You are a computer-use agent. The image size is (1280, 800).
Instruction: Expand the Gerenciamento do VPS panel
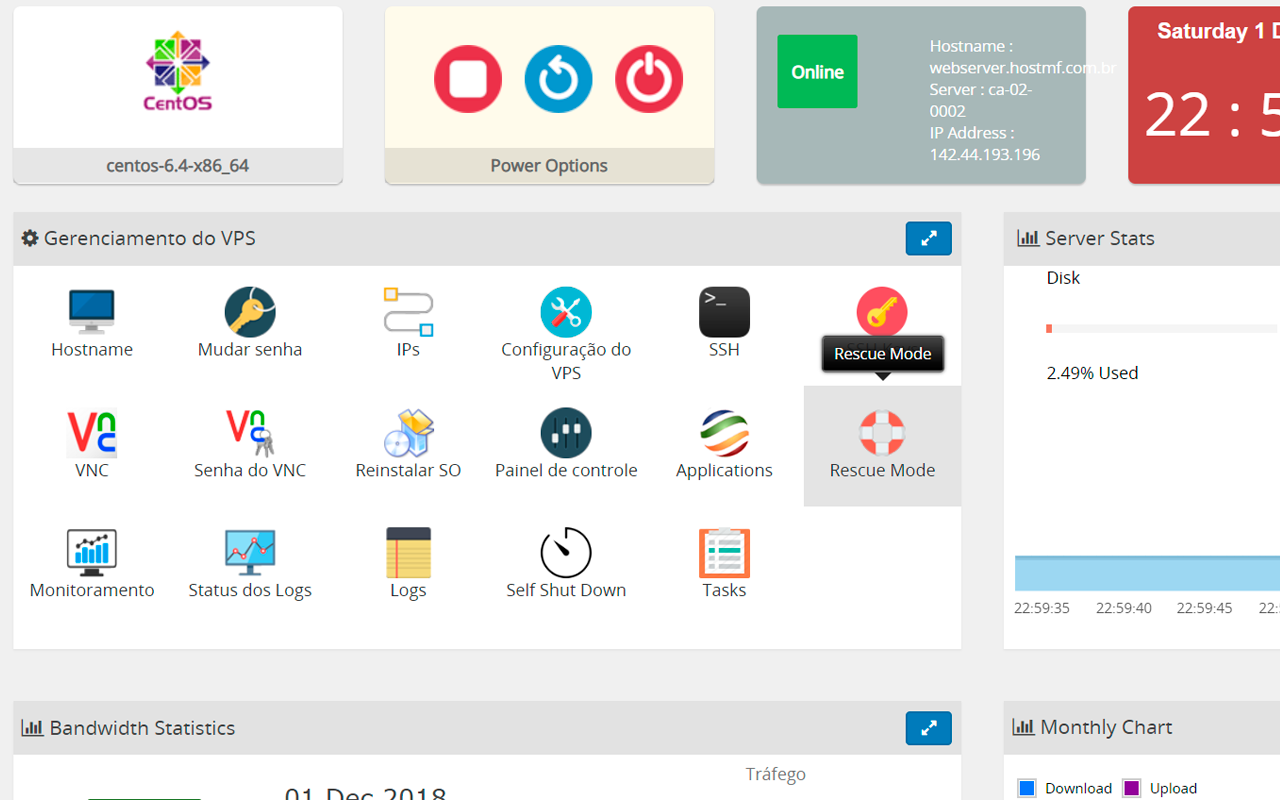coord(929,238)
